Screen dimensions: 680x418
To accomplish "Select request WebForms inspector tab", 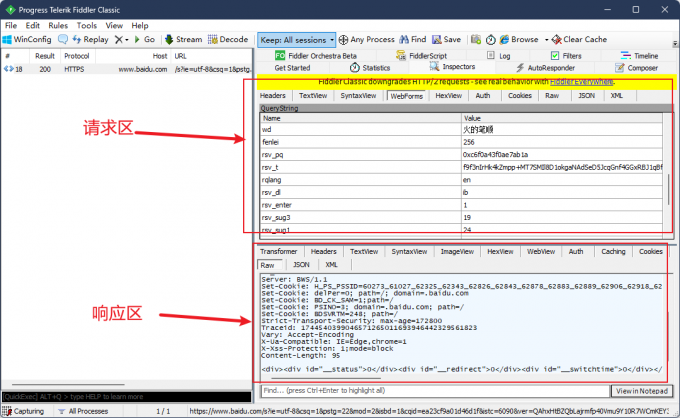I will pos(406,96).
